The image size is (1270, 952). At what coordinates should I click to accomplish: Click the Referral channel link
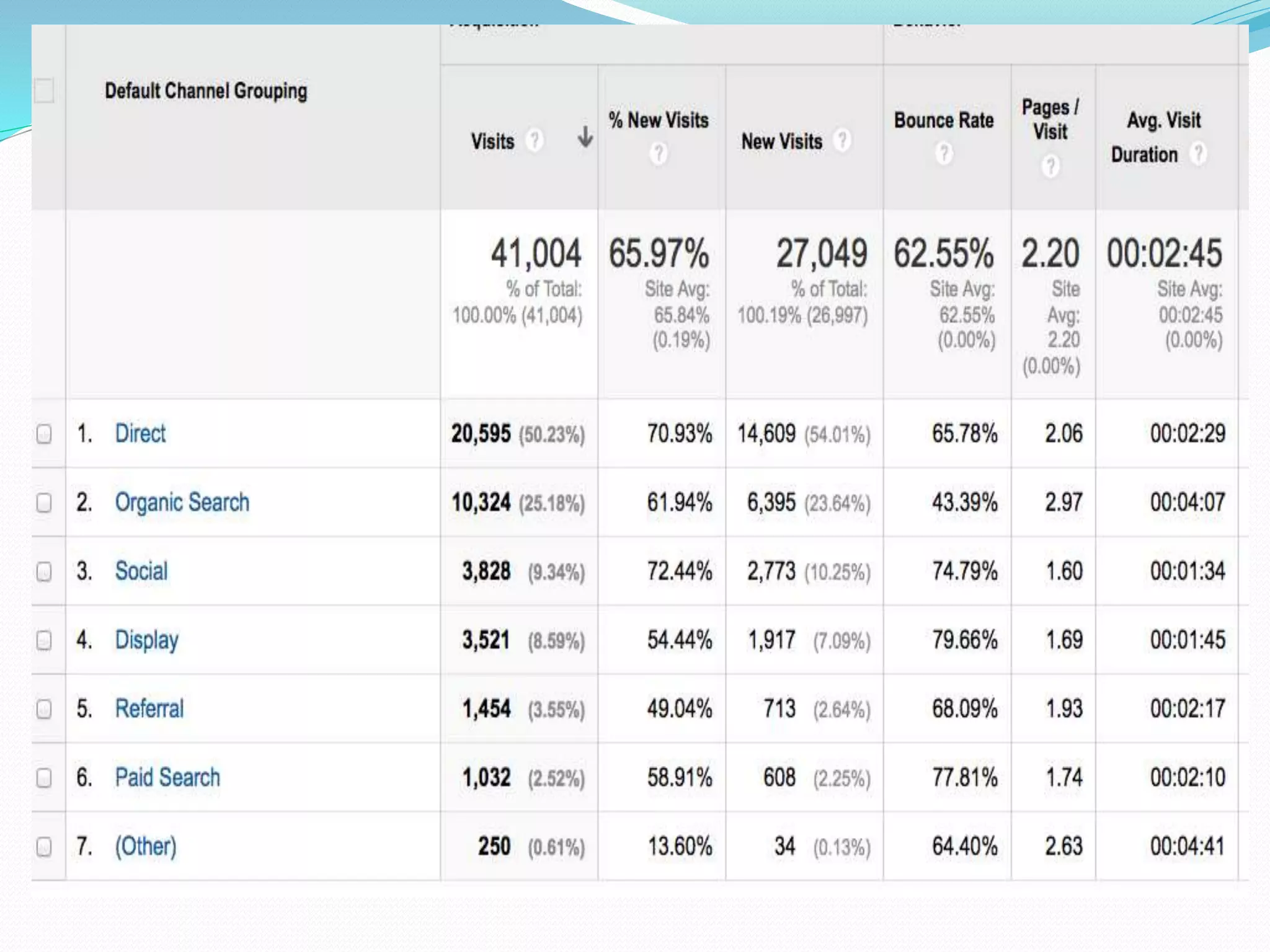(x=149, y=708)
